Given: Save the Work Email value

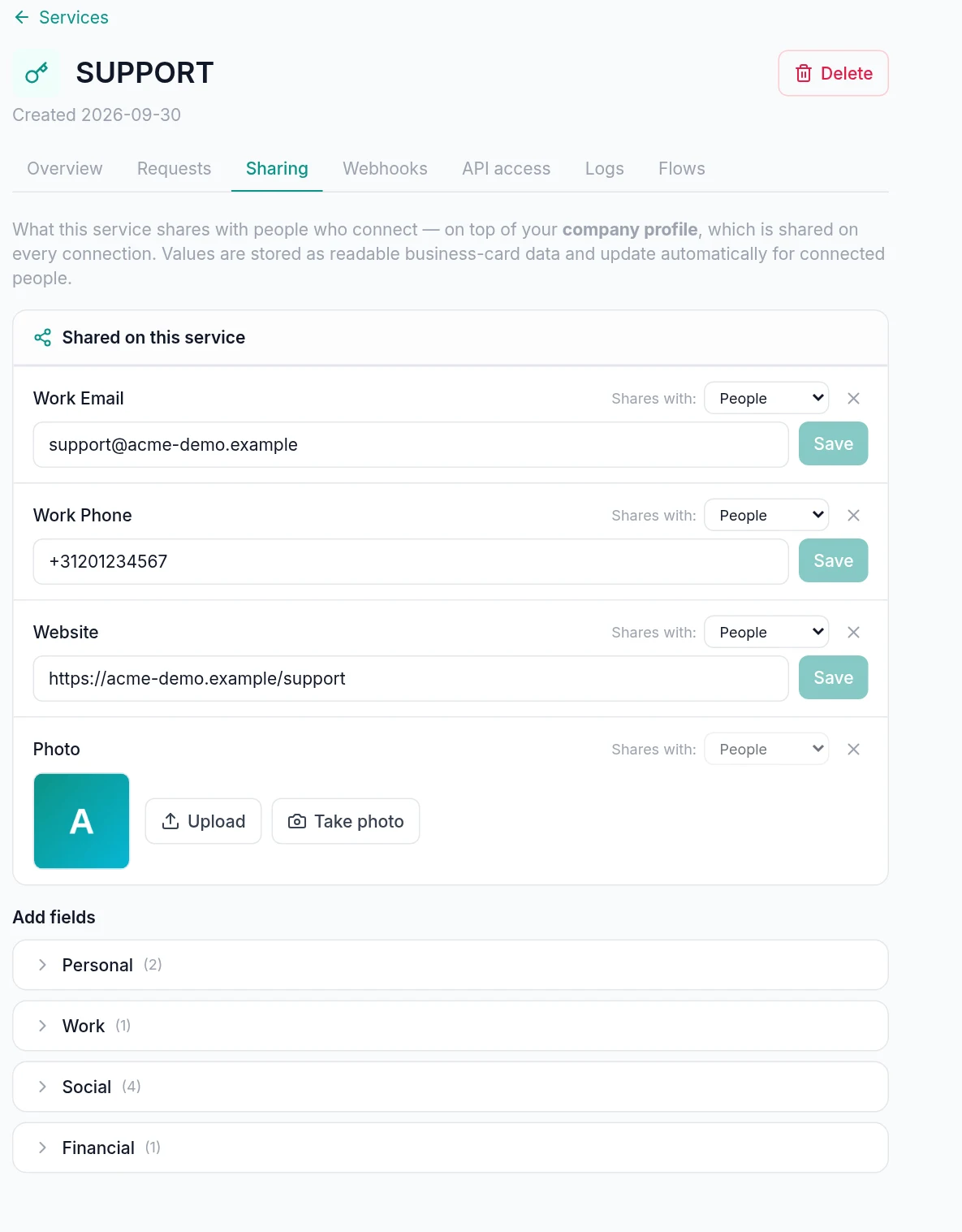Looking at the screenshot, I should [833, 443].
